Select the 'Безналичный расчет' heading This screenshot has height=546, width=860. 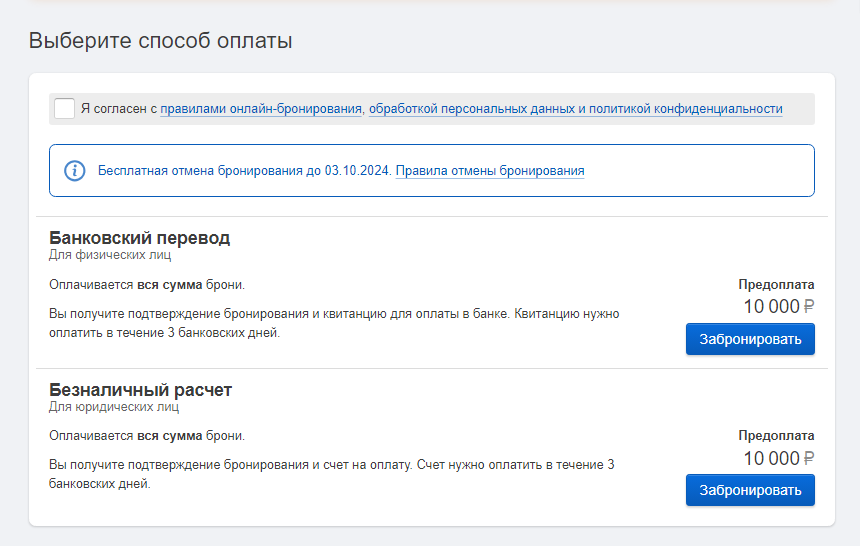[x=140, y=390]
